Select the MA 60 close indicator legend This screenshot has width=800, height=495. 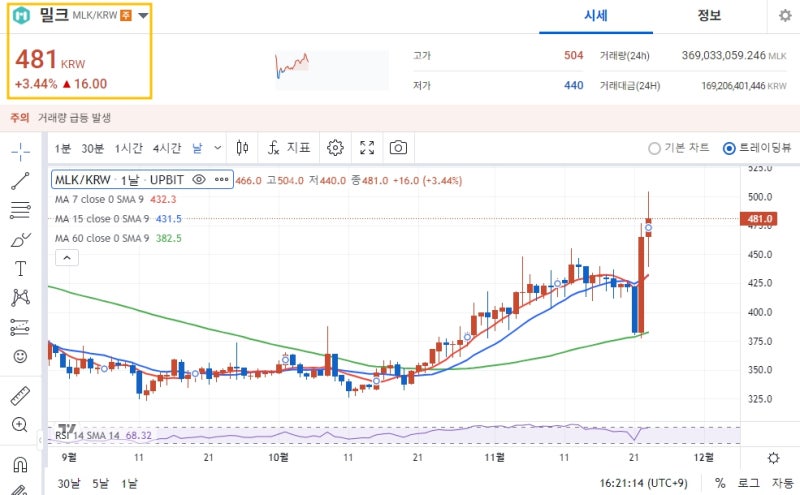118,238
